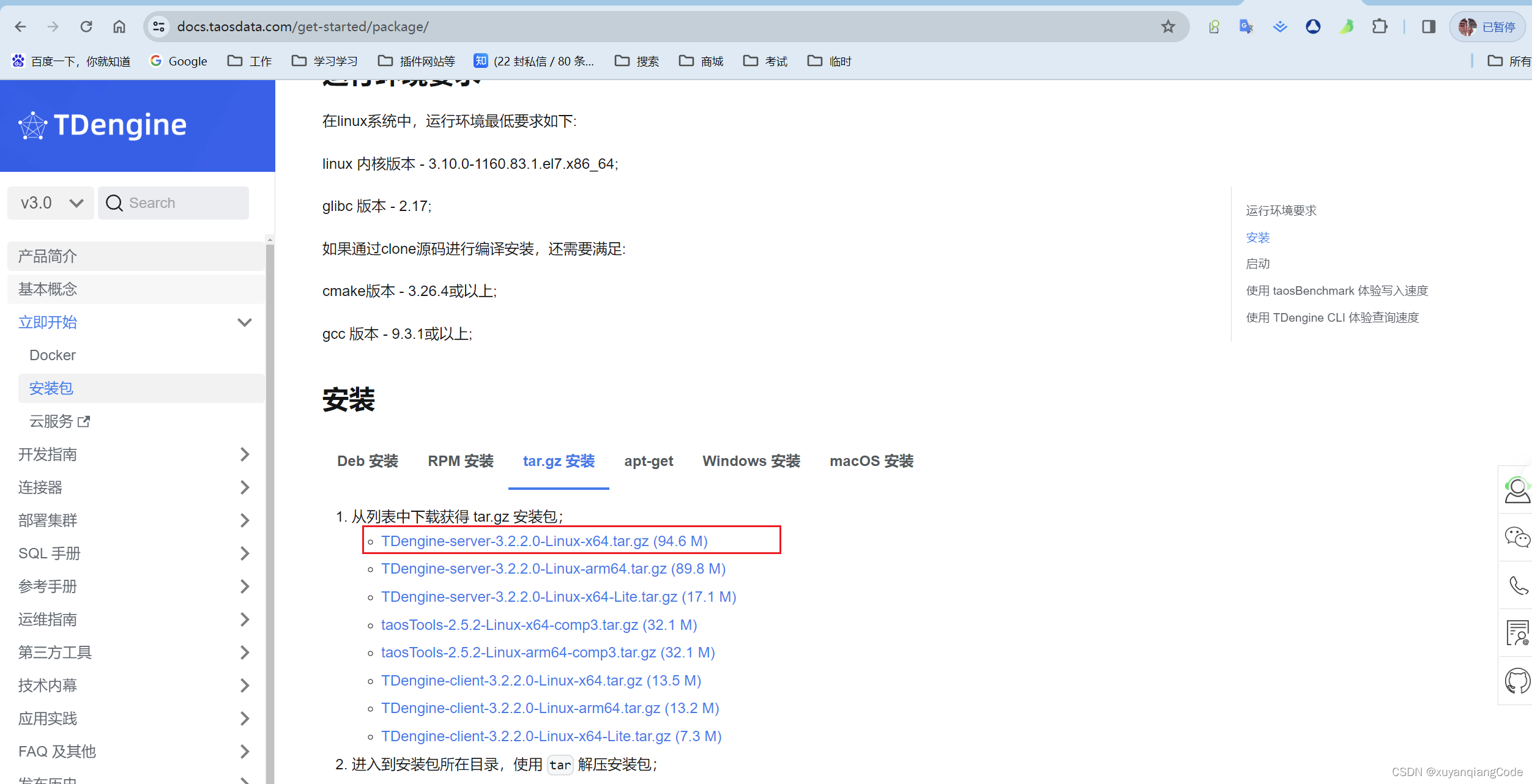Open the 考试 bookmark folder
This screenshot has height=784, width=1532.
(765, 61)
